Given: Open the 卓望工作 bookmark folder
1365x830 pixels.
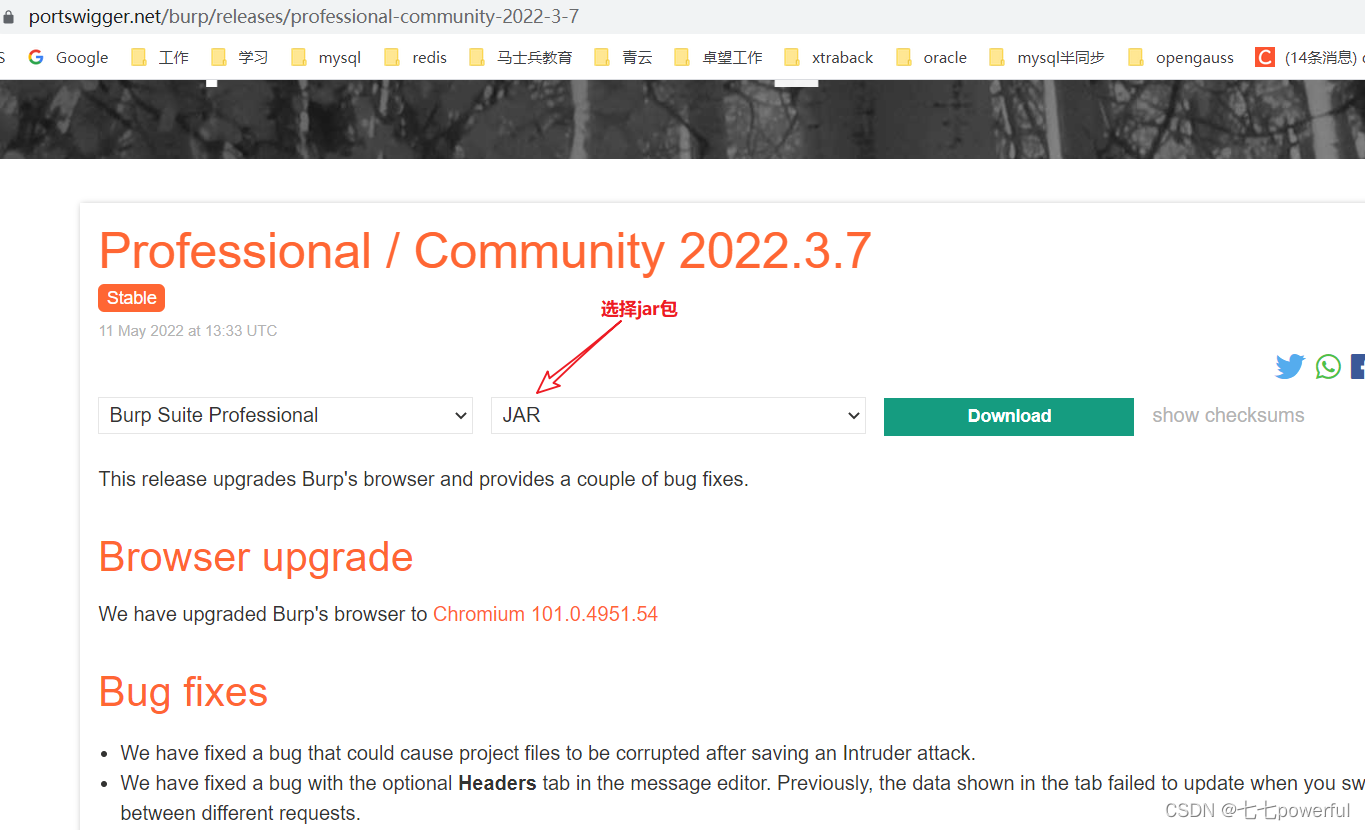Looking at the screenshot, I should (719, 57).
